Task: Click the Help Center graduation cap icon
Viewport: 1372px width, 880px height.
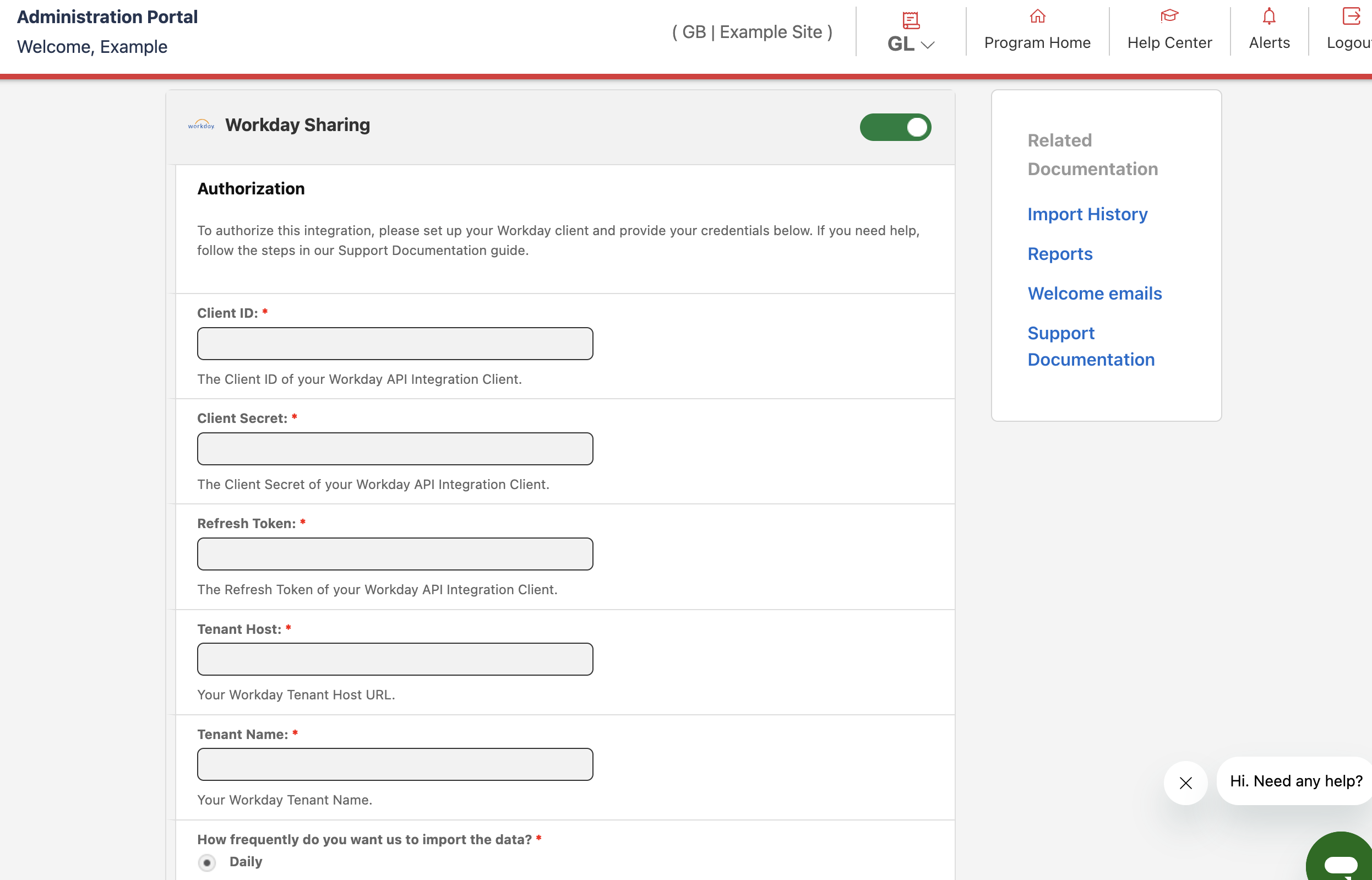Action: 1169,16
